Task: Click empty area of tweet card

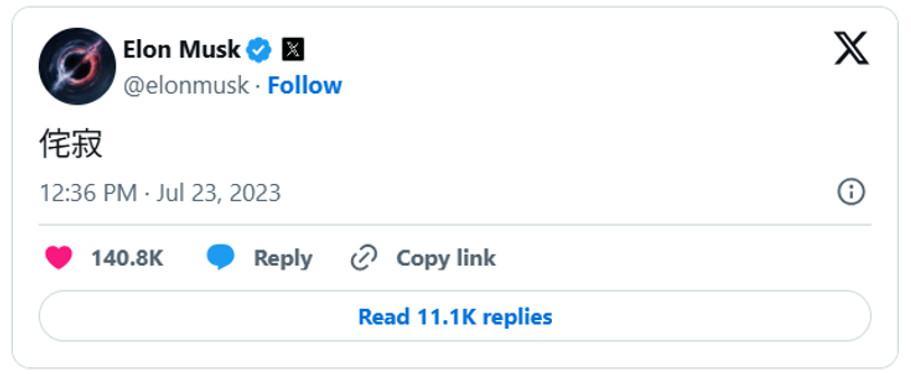Action: (581, 116)
